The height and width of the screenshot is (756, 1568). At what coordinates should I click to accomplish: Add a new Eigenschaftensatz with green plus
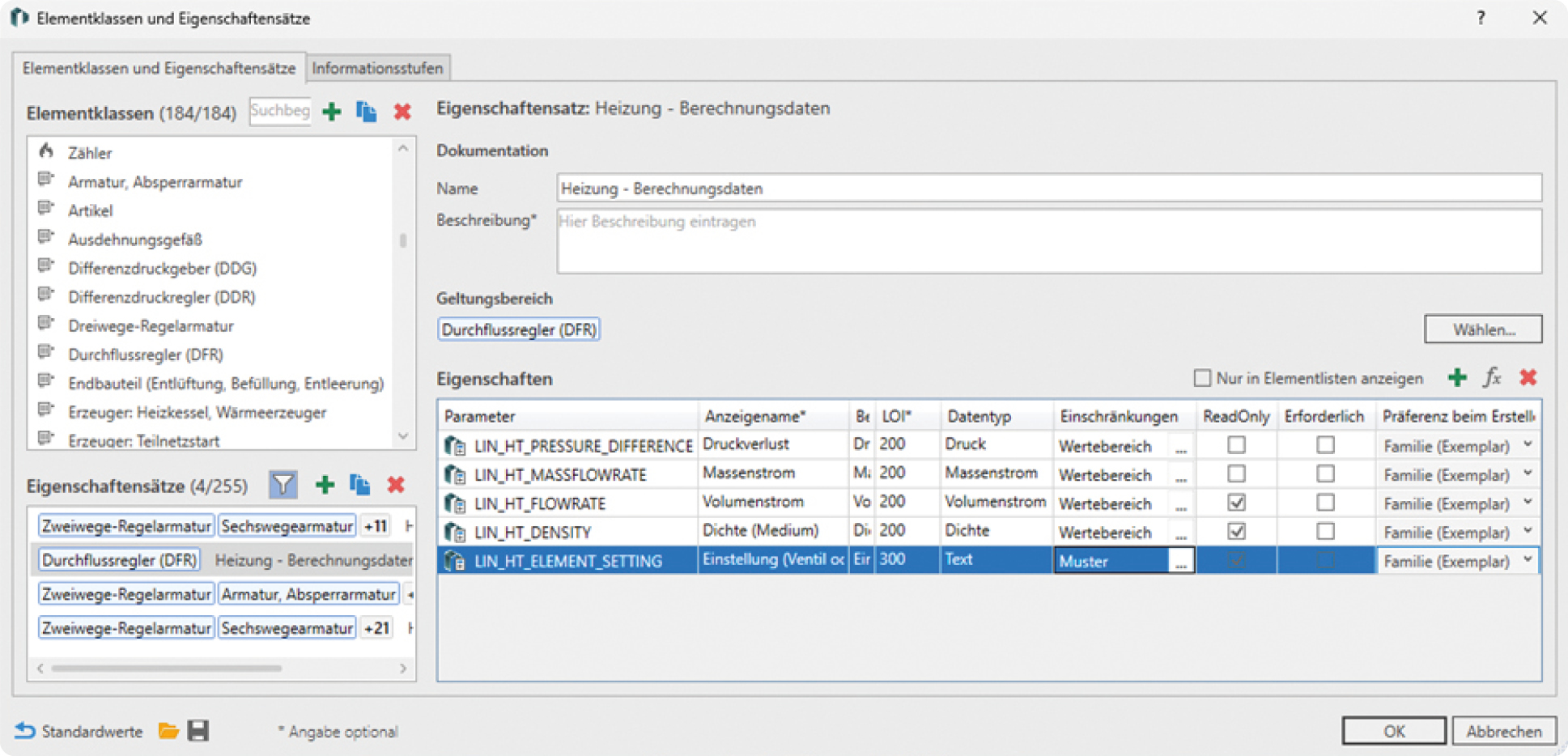pos(325,485)
